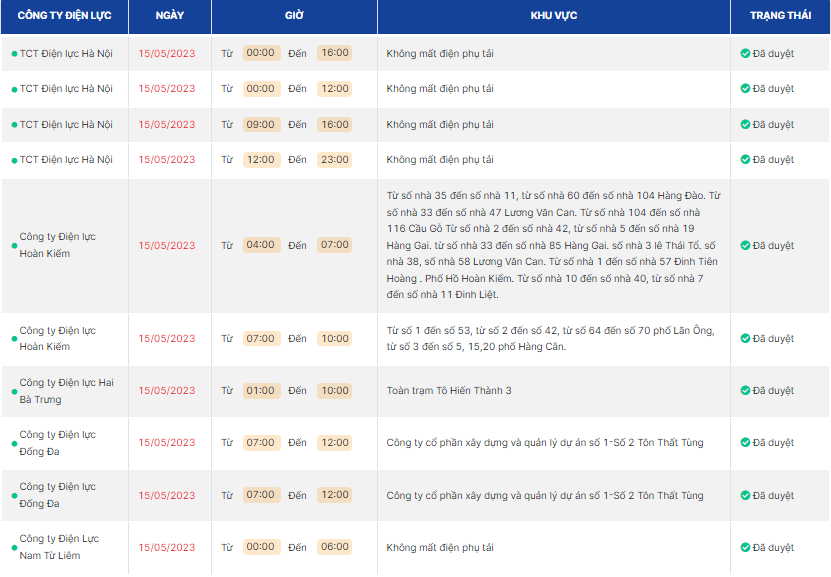
Task: Select the 01:00 start time chip
Action: point(261,390)
